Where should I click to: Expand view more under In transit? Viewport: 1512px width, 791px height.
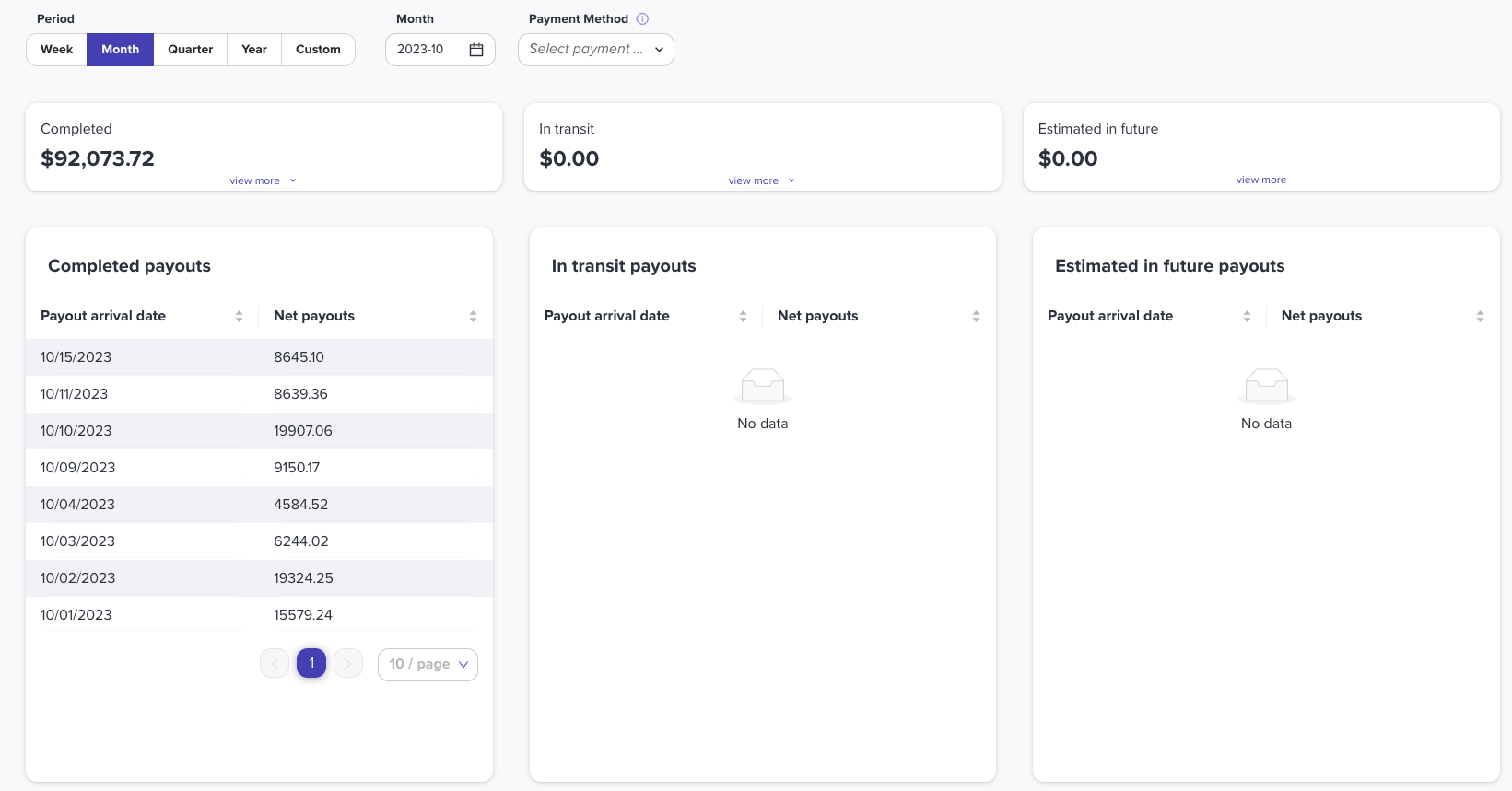[761, 180]
